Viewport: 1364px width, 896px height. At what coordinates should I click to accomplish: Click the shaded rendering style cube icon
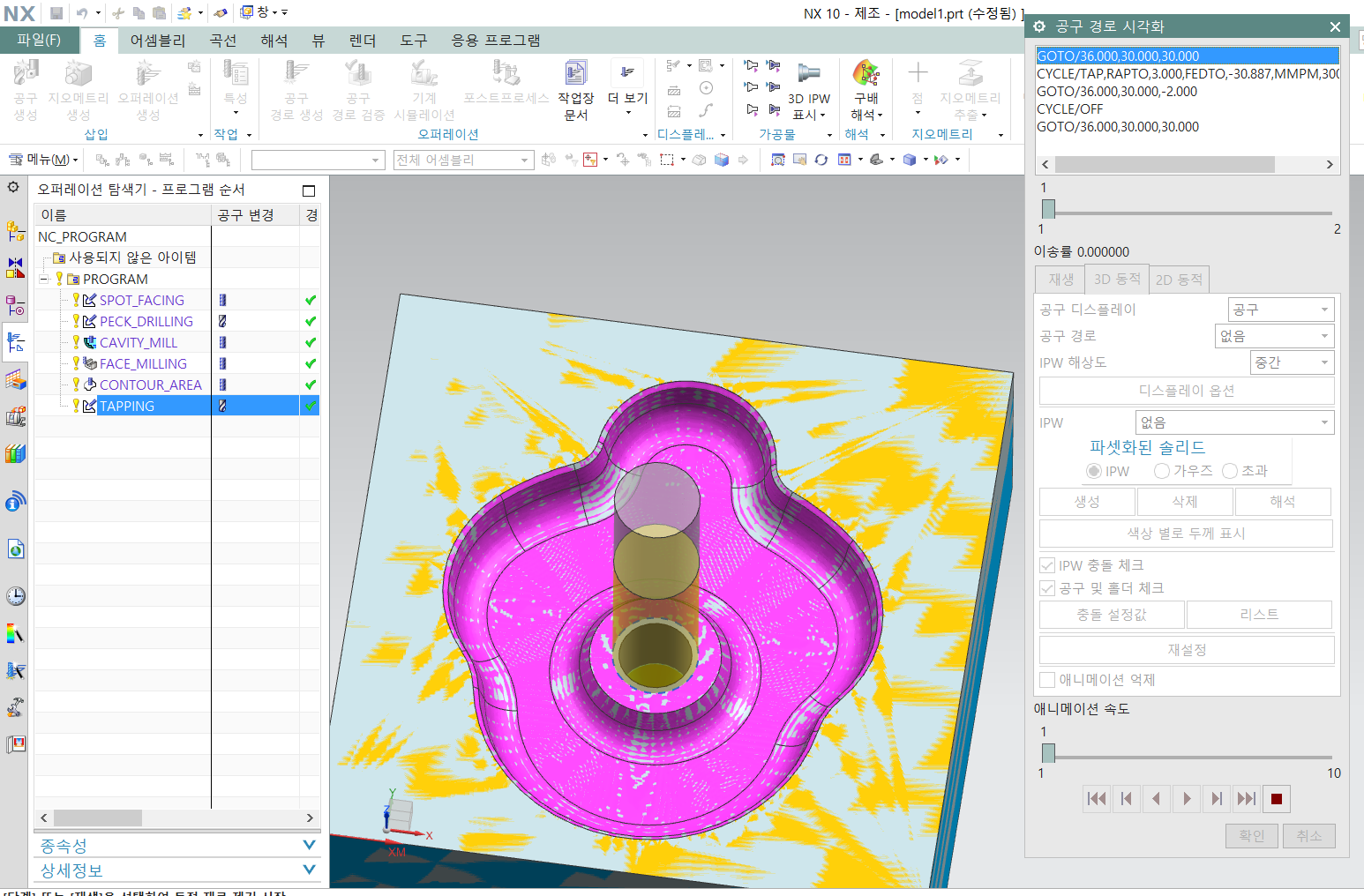click(x=910, y=160)
